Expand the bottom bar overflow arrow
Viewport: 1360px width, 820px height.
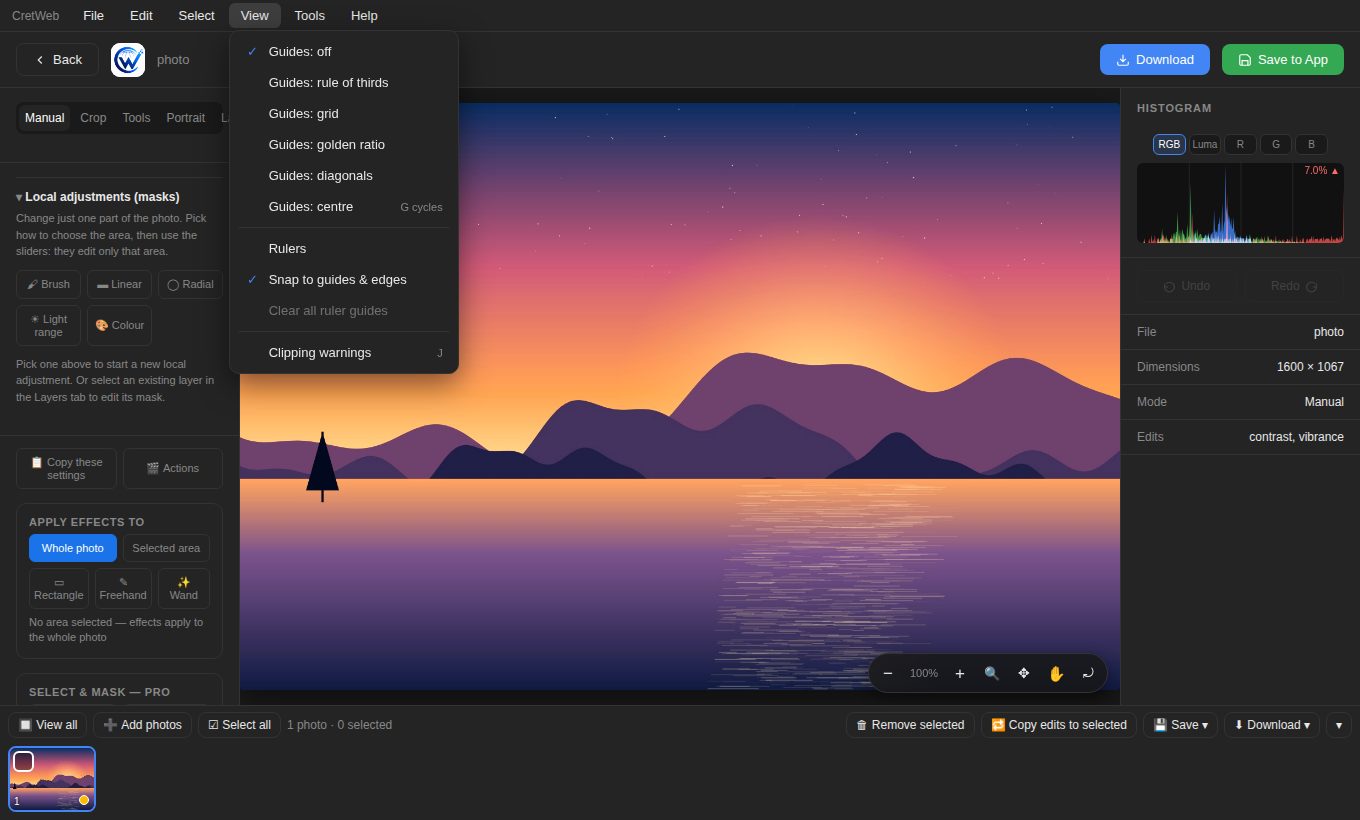click(x=1339, y=725)
